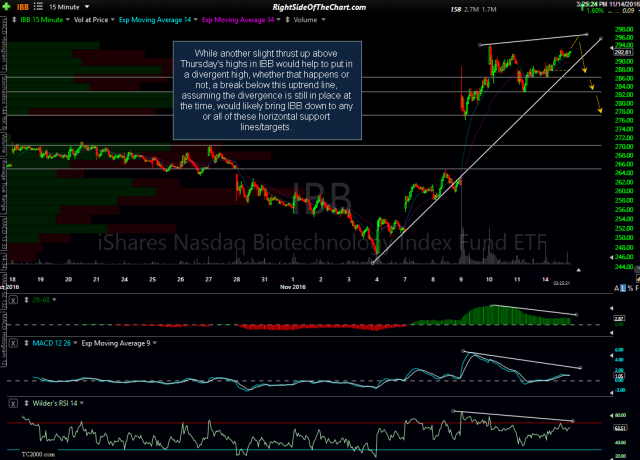Image resolution: width=640 pixels, height=460 pixels.
Task: Click the move handle of the RSI pane
Action: coord(27,403)
